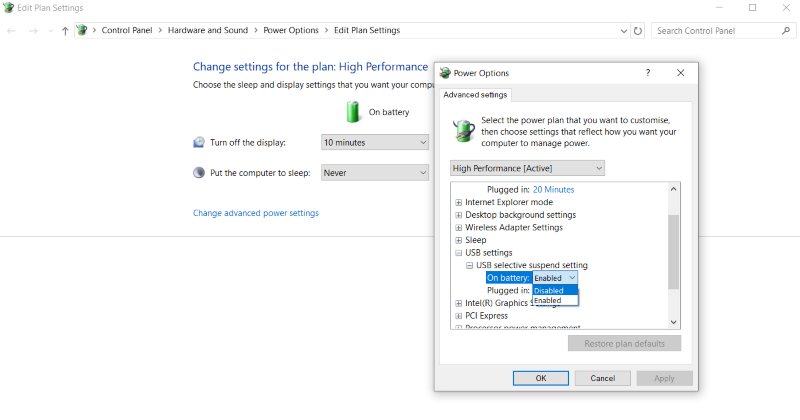
Task: Click the Apply button
Action: tap(664, 378)
